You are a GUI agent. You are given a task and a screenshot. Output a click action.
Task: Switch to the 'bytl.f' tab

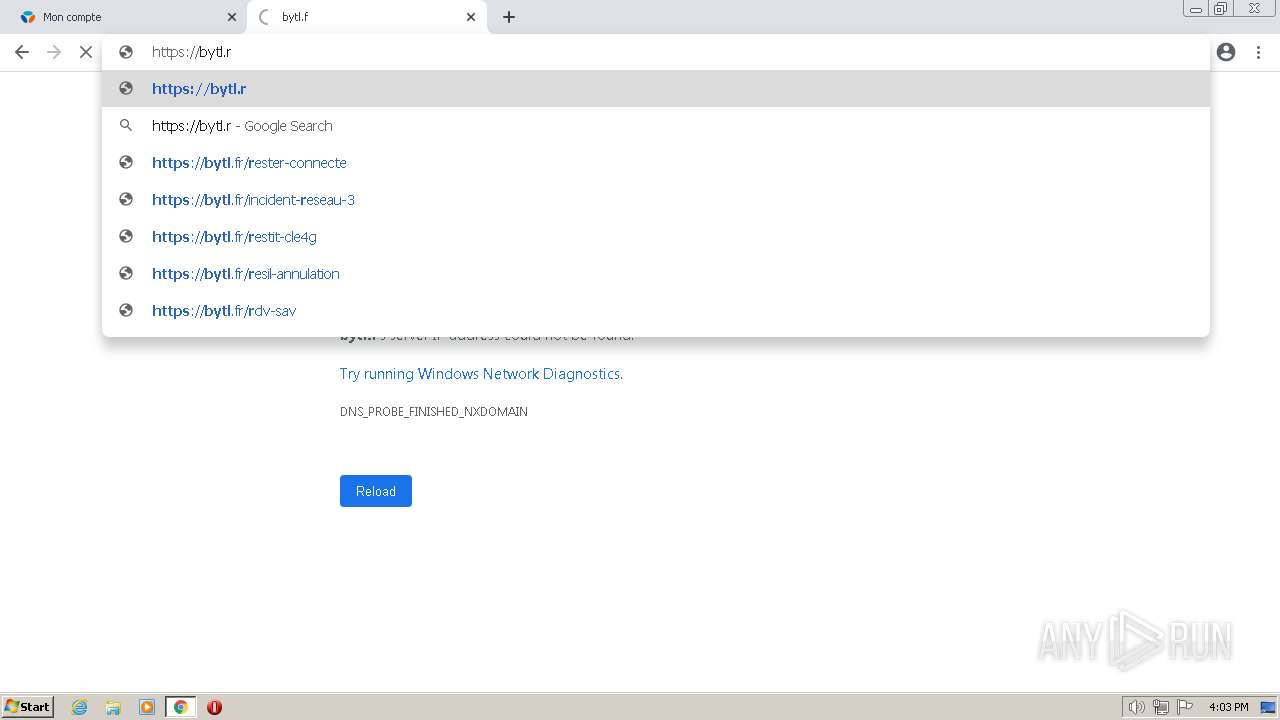367,17
